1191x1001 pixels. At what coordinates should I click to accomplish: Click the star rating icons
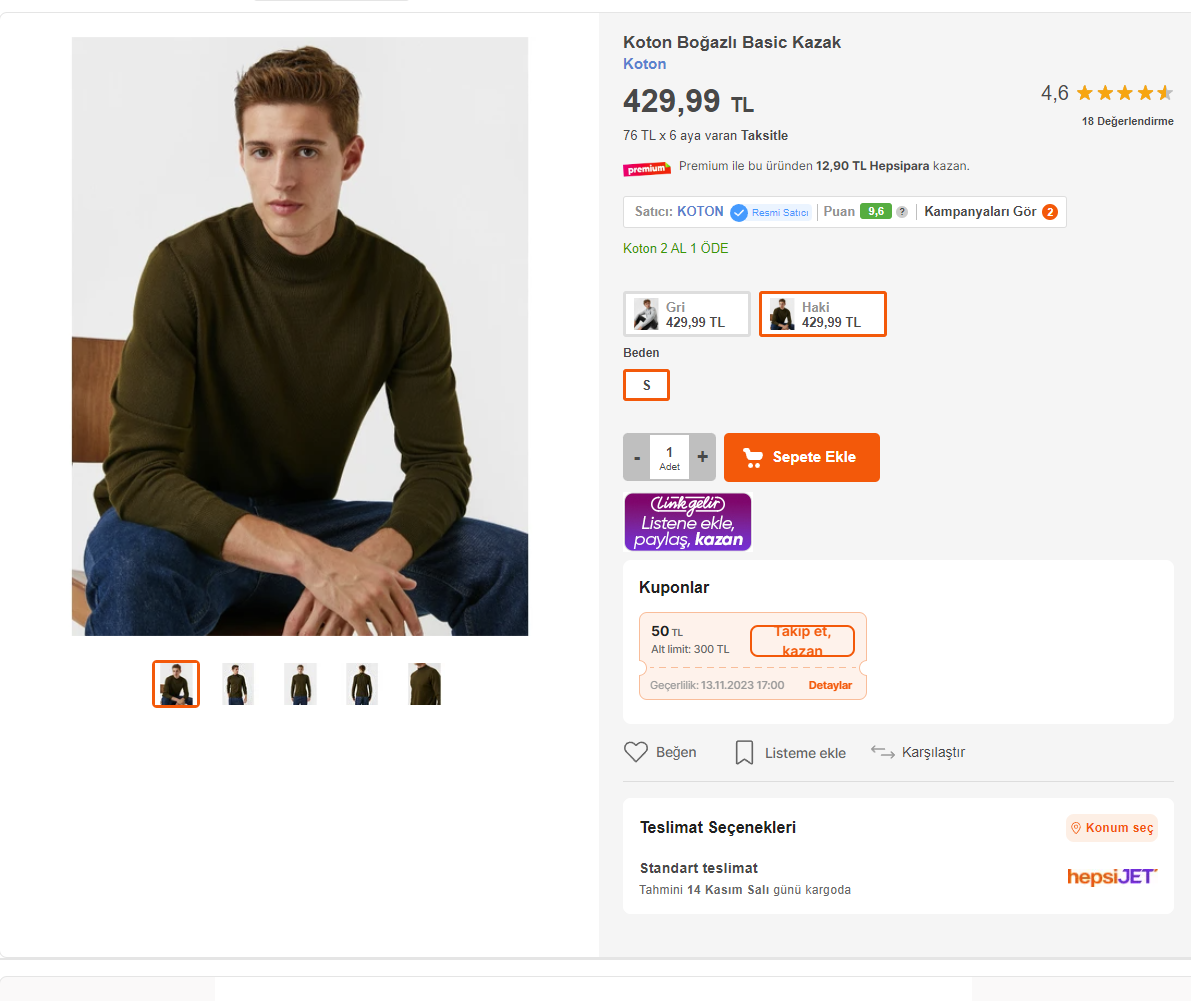[1124, 94]
